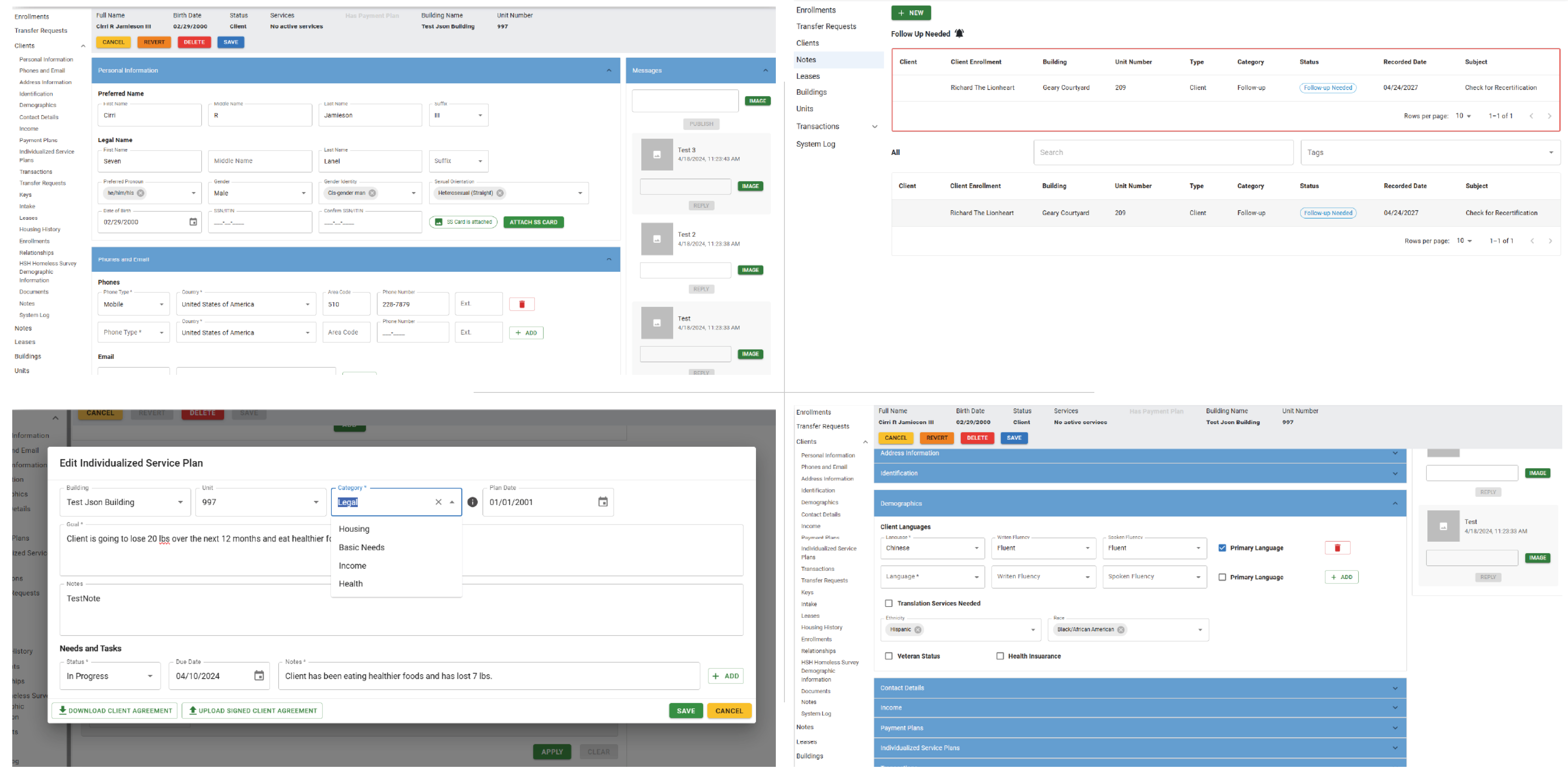This screenshot has width=1568, height=784.
Task: Open the Phone Type Mobile dropdown
Action: coord(133,304)
